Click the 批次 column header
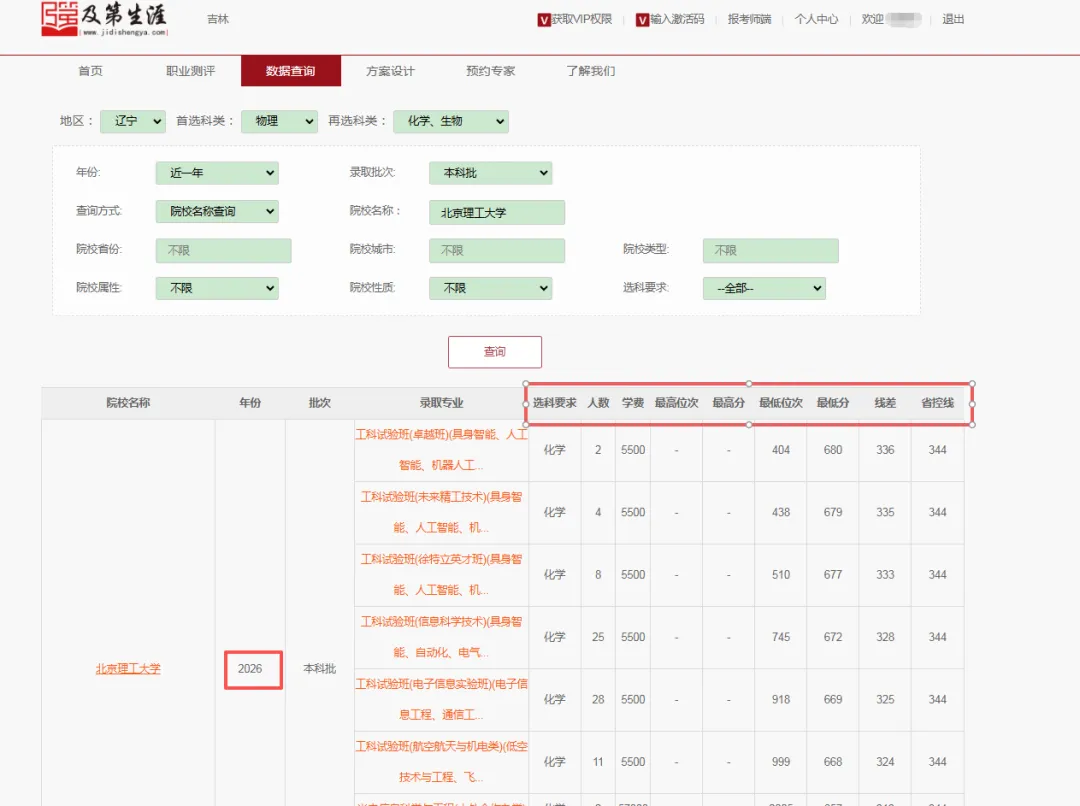Viewport: 1080px width, 806px height. pyautogui.click(x=320, y=403)
